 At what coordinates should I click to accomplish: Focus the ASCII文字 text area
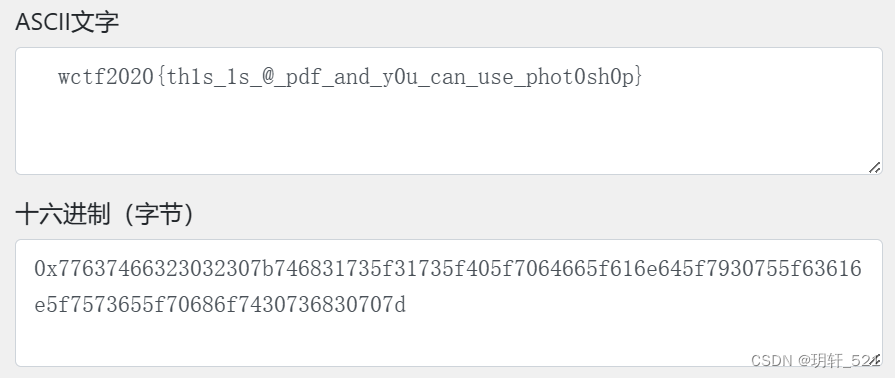pyautogui.click(x=449, y=111)
